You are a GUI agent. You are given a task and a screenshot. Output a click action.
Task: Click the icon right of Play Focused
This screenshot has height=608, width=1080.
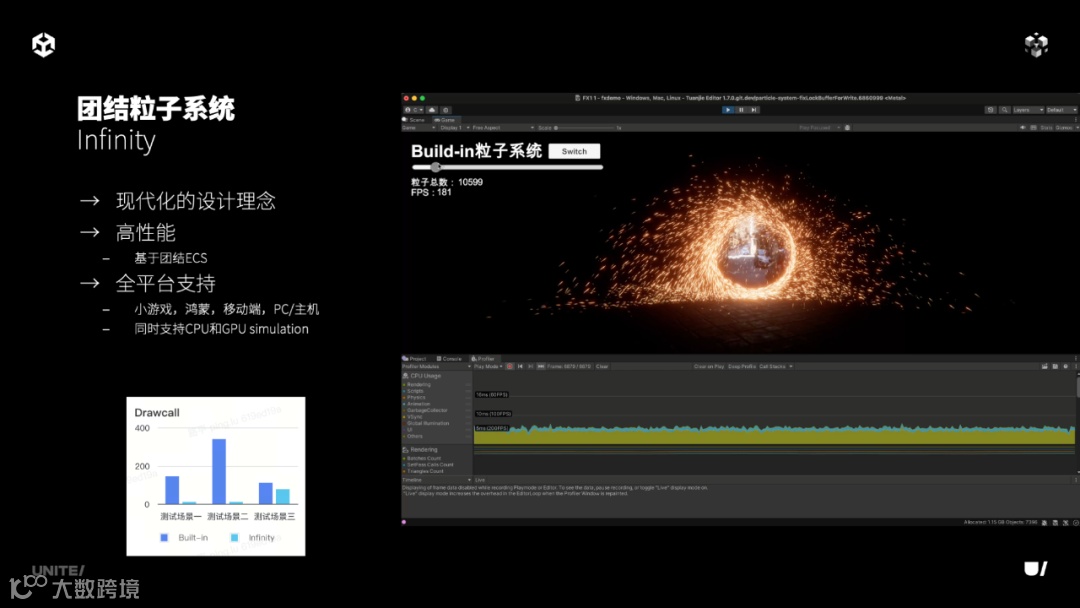(x=847, y=127)
